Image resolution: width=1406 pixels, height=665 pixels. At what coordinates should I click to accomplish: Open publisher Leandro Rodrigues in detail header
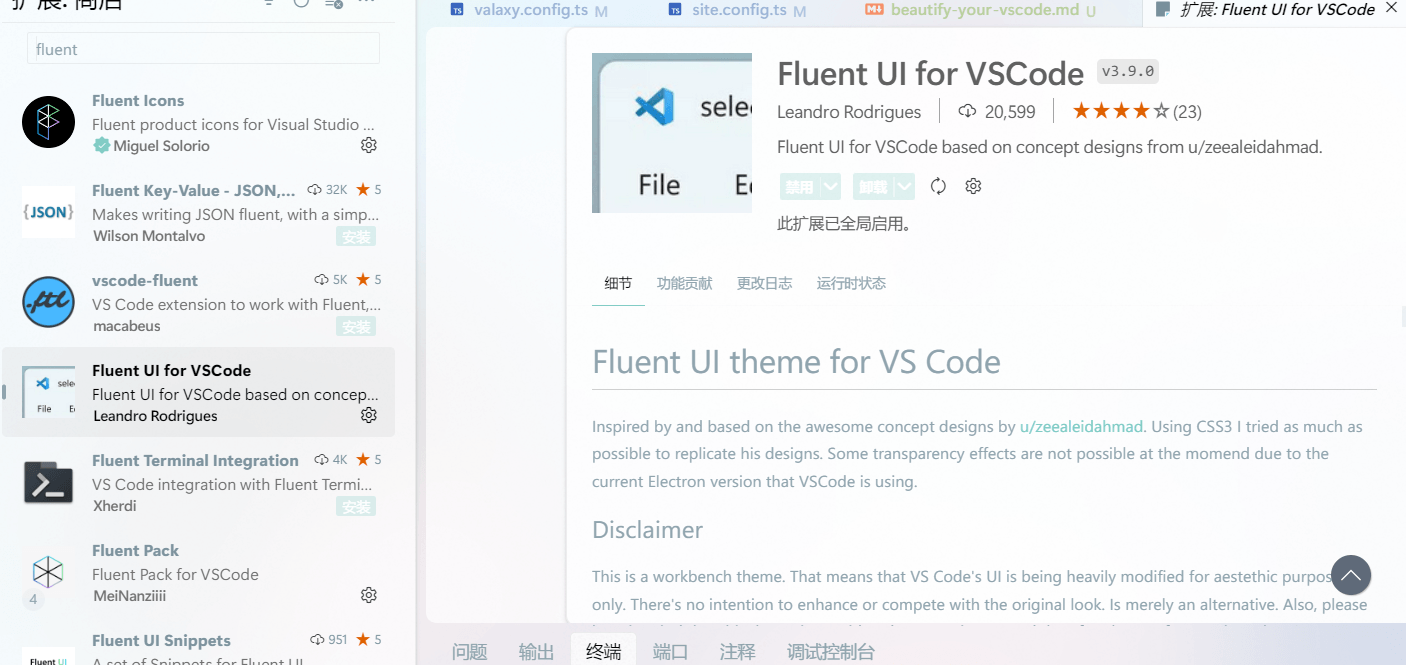tap(849, 112)
